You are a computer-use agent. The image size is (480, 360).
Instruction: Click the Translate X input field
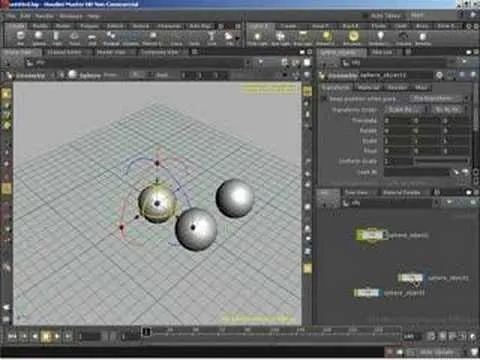398,120
